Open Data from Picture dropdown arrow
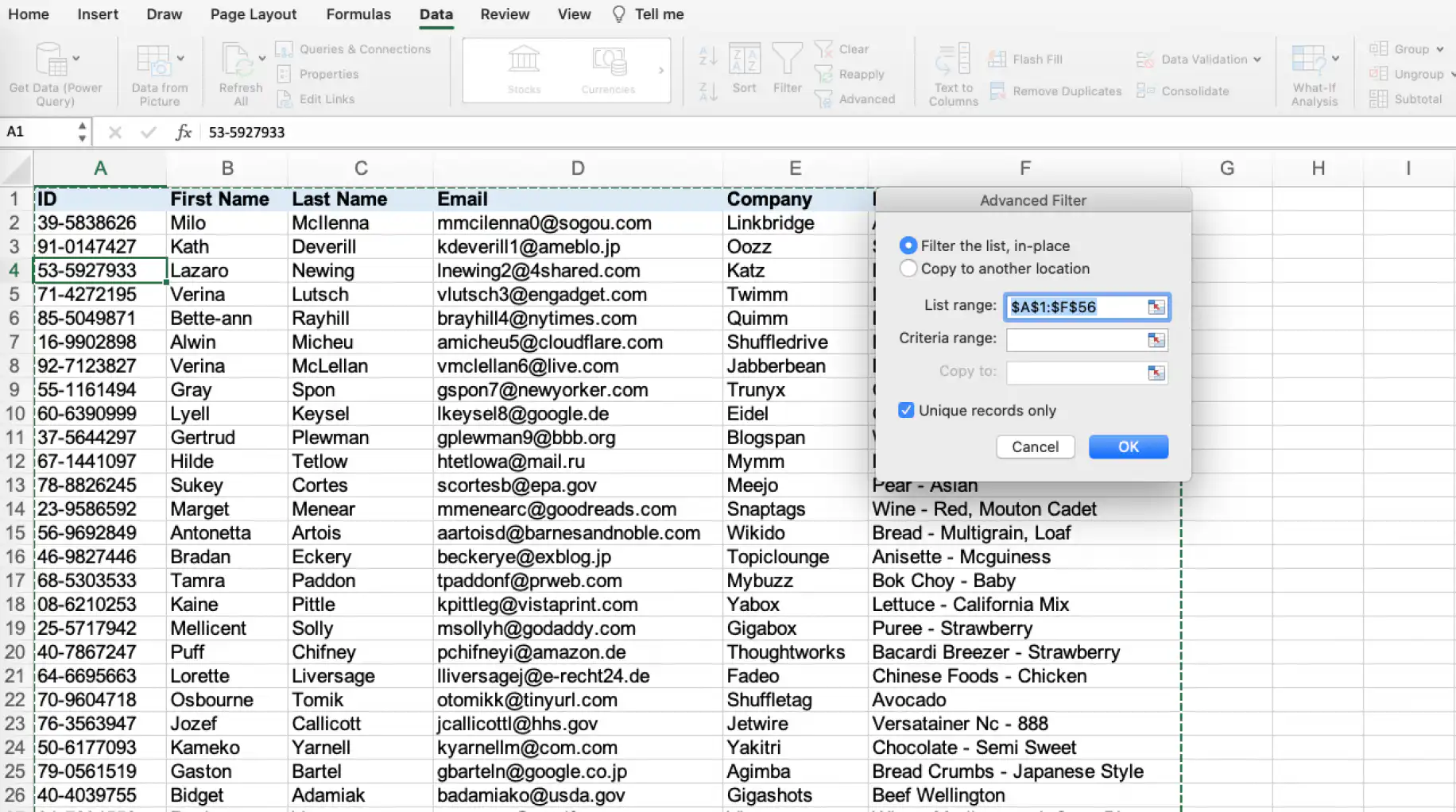 [180, 58]
